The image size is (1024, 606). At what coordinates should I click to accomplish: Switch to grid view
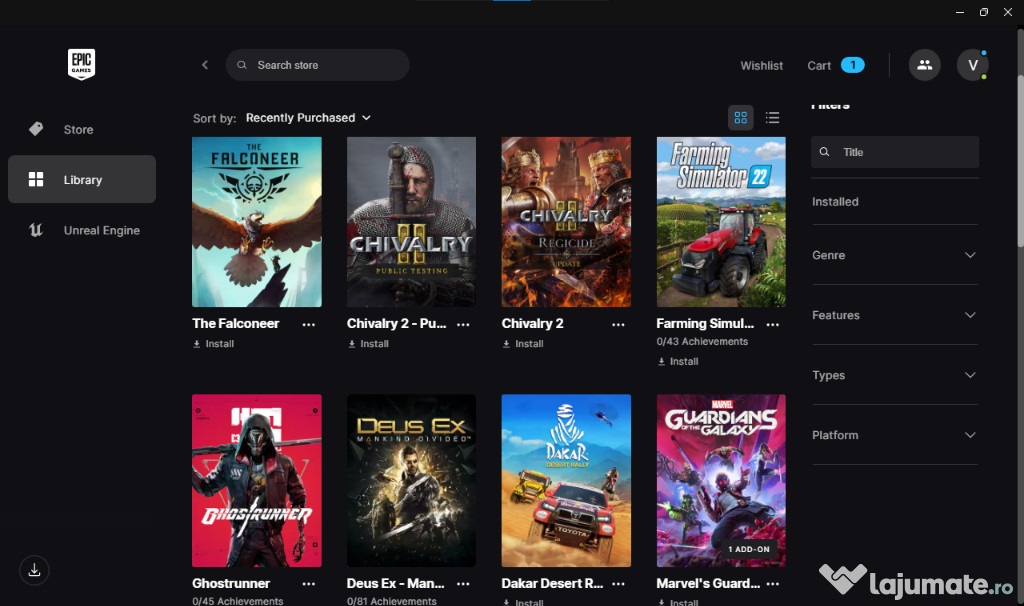[741, 118]
